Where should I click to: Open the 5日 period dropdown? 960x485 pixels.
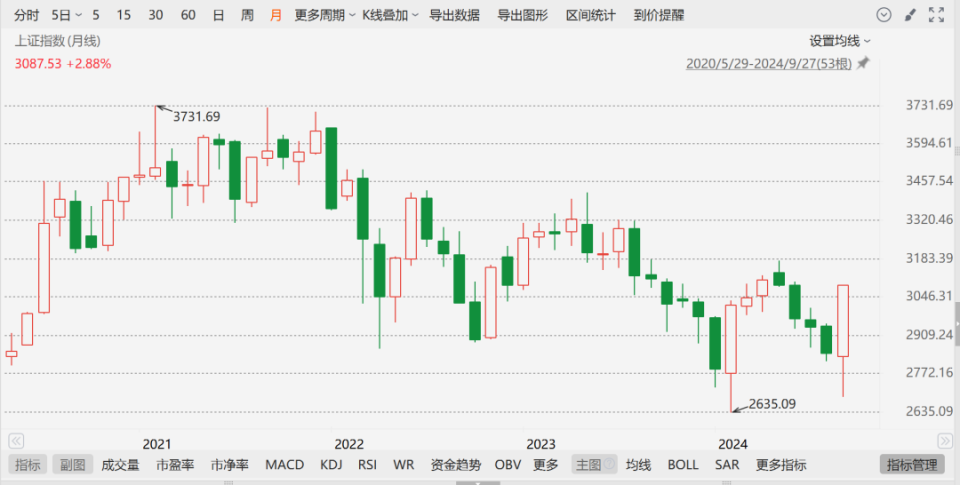[66, 15]
